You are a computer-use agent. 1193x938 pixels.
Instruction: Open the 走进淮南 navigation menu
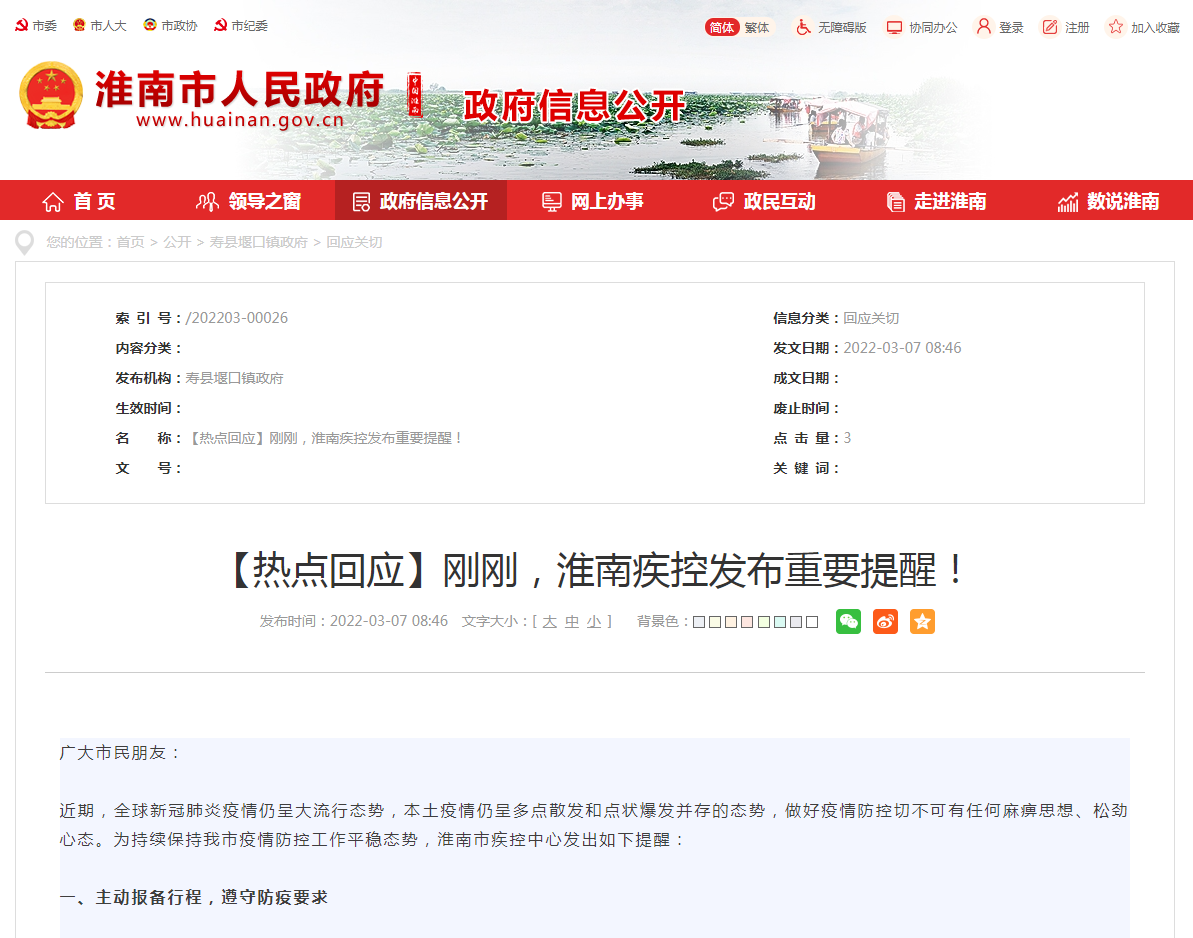coord(937,200)
